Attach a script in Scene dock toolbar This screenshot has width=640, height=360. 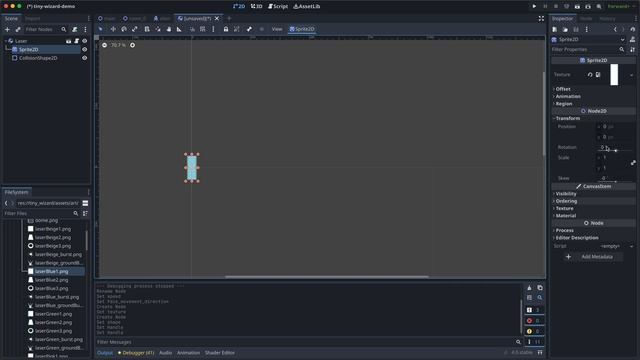pyautogui.click(x=75, y=29)
